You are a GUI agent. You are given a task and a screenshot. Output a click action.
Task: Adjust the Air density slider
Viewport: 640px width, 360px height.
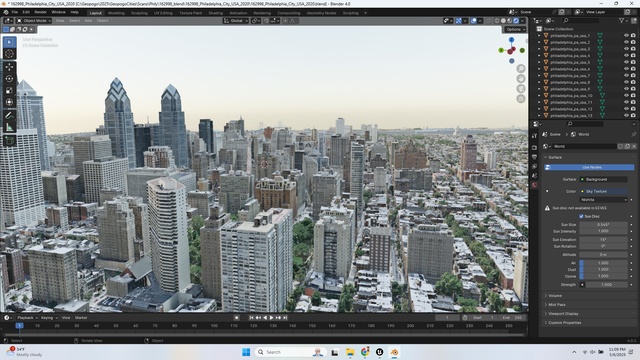click(x=603, y=263)
